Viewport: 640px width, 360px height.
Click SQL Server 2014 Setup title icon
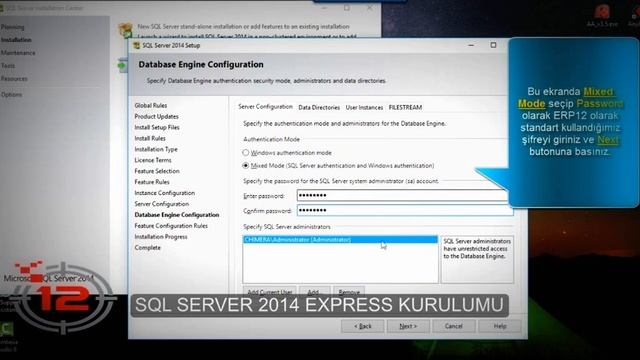click(x=137, y=45)
